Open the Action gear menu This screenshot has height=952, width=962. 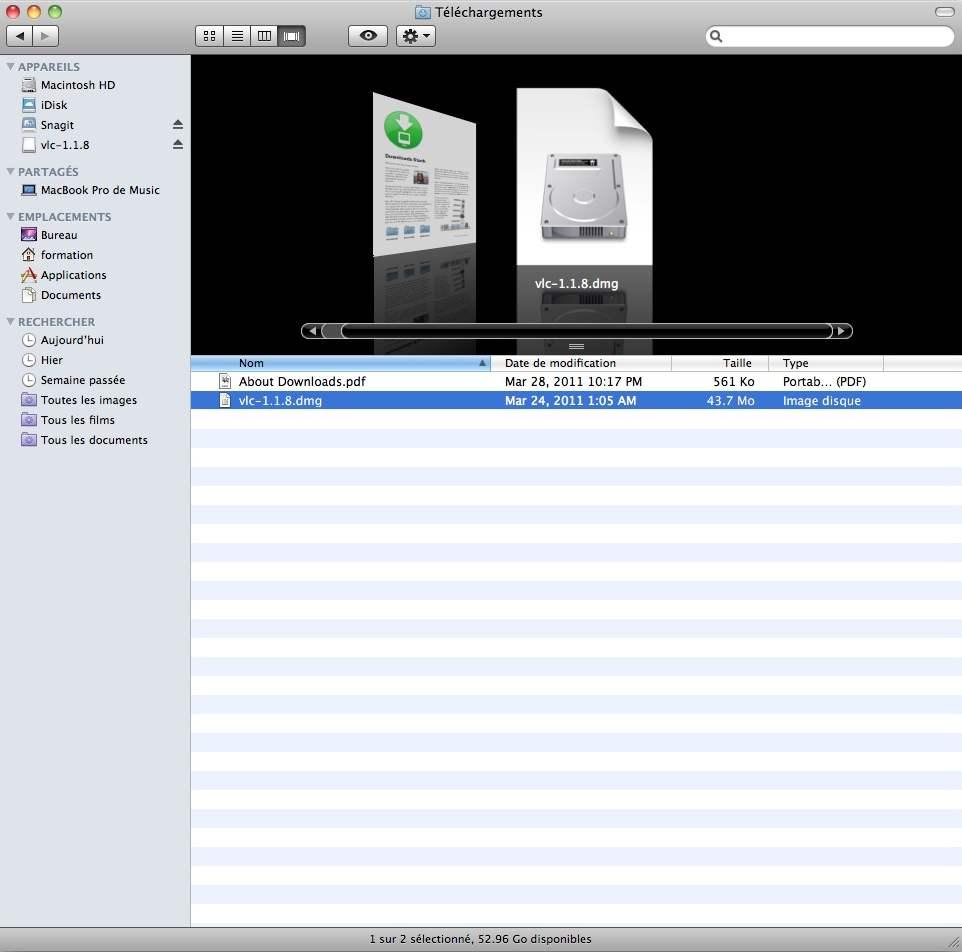[x=416, y=36]
